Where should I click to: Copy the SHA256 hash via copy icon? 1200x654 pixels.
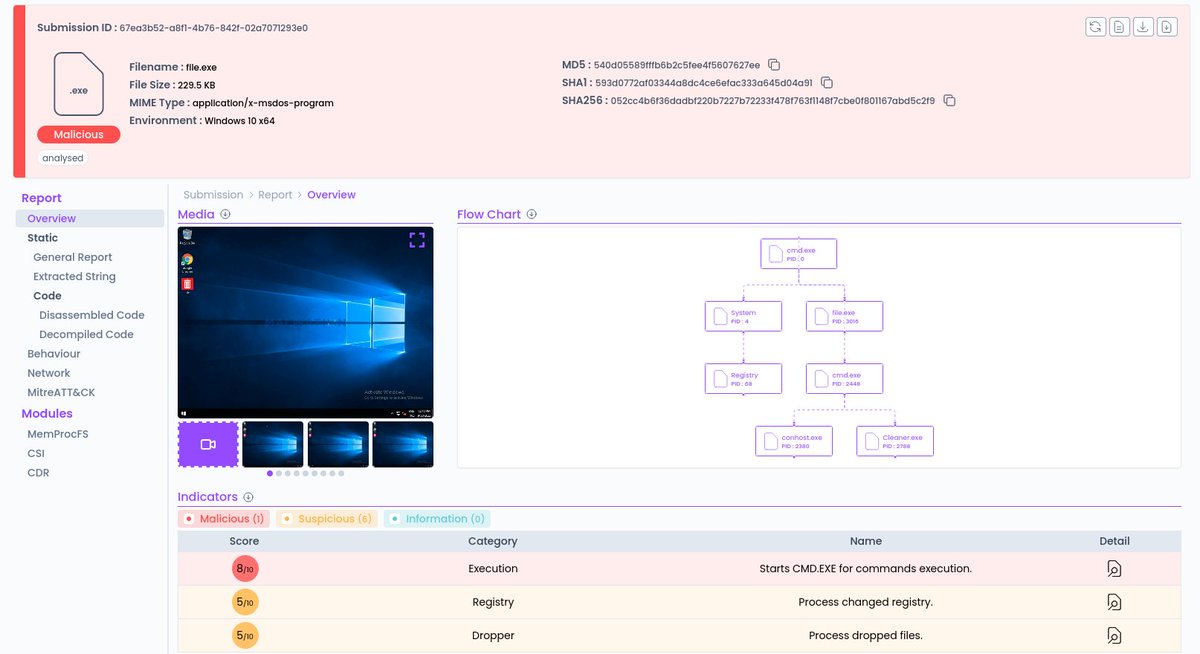click(948, 100)
